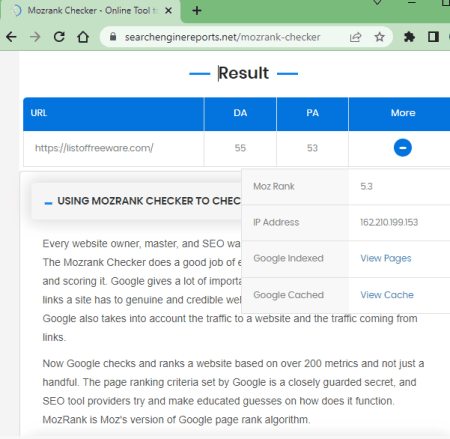Open the tab search chevron
450x439 pixels.
(377, 3)
